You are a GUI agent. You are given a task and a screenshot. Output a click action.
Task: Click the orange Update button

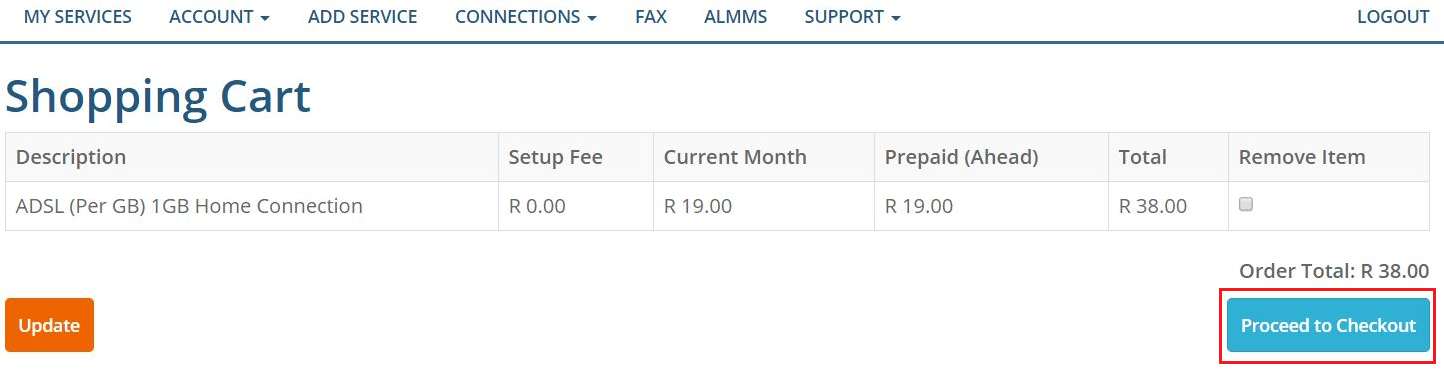[x=49, y=325]
